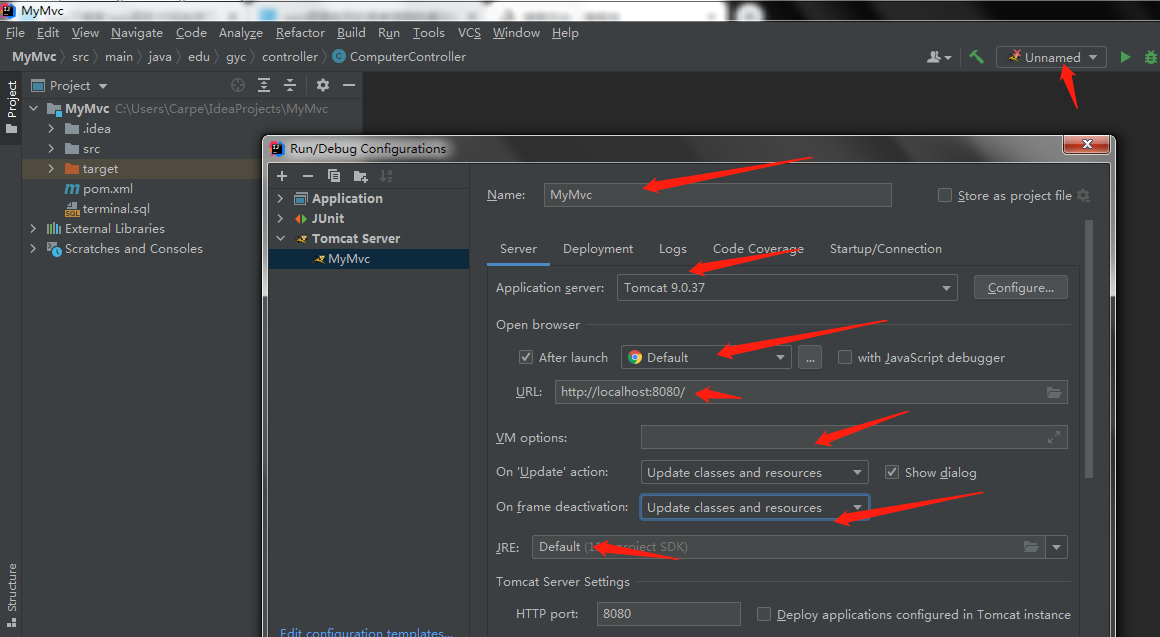Viewport: 1160px width, 637px height.
Task: Expand VM options field with arrows icon
Action: (x=1053, y=437)
